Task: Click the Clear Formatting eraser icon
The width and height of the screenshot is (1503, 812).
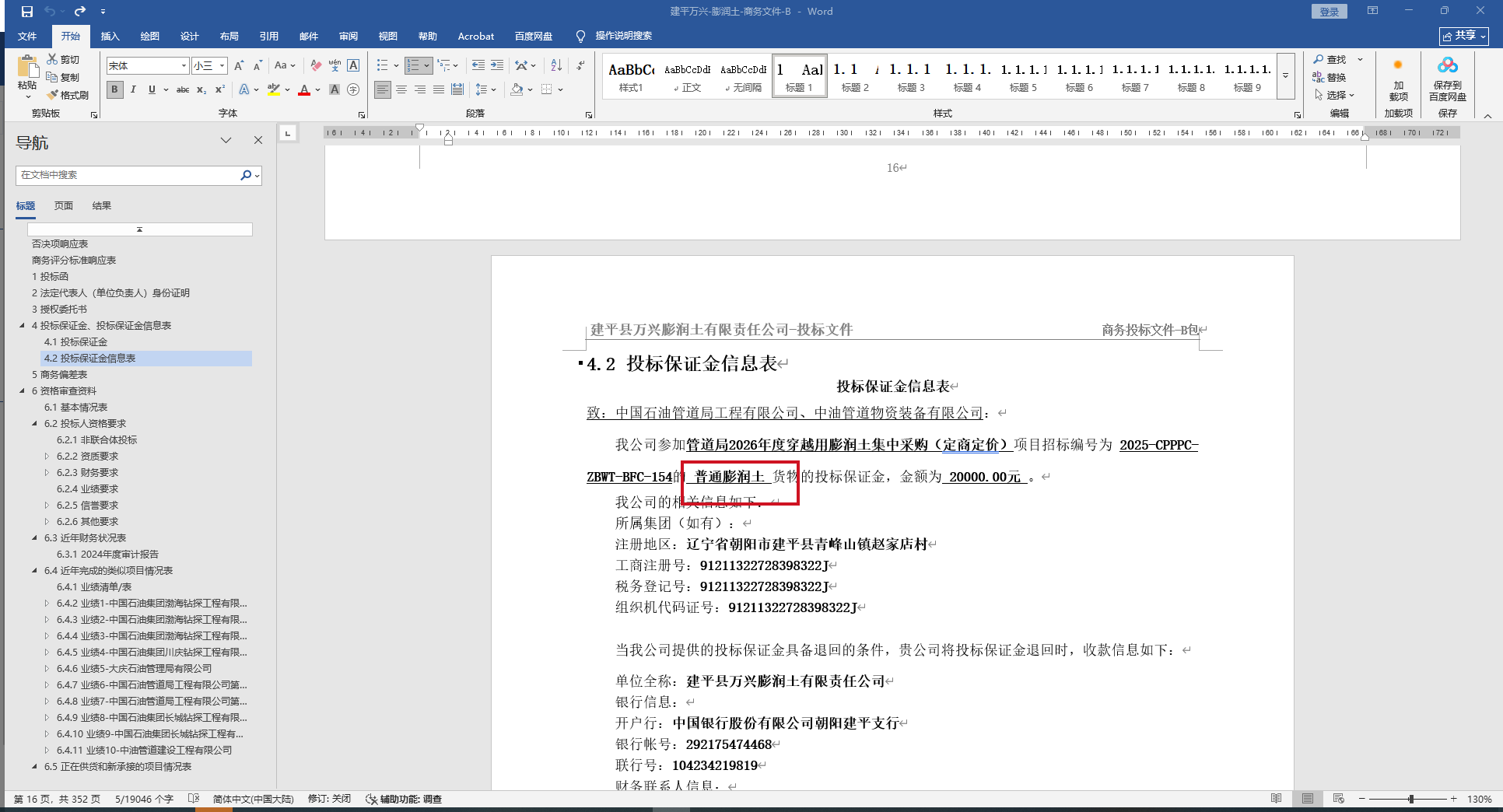Action: click(315, 66)
